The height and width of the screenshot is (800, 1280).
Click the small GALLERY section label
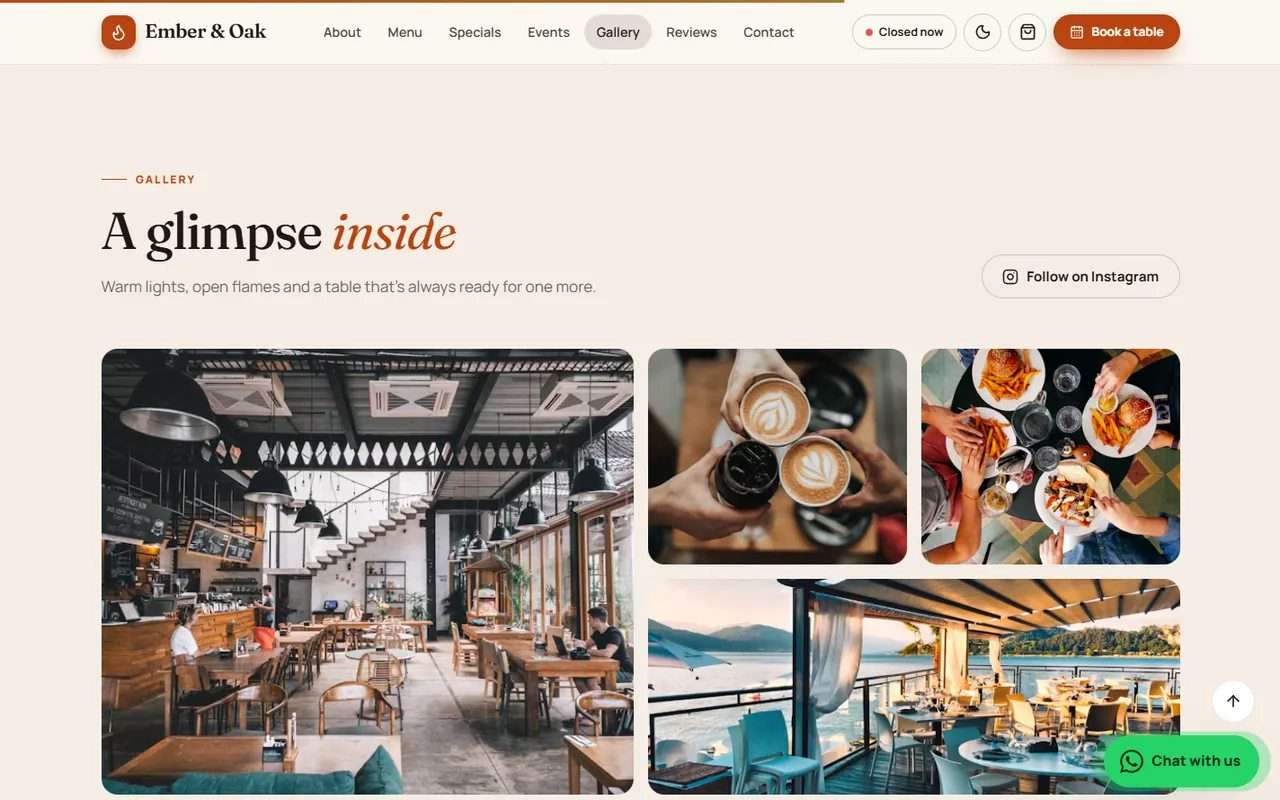pyautogui.click(x=166, y=180)
